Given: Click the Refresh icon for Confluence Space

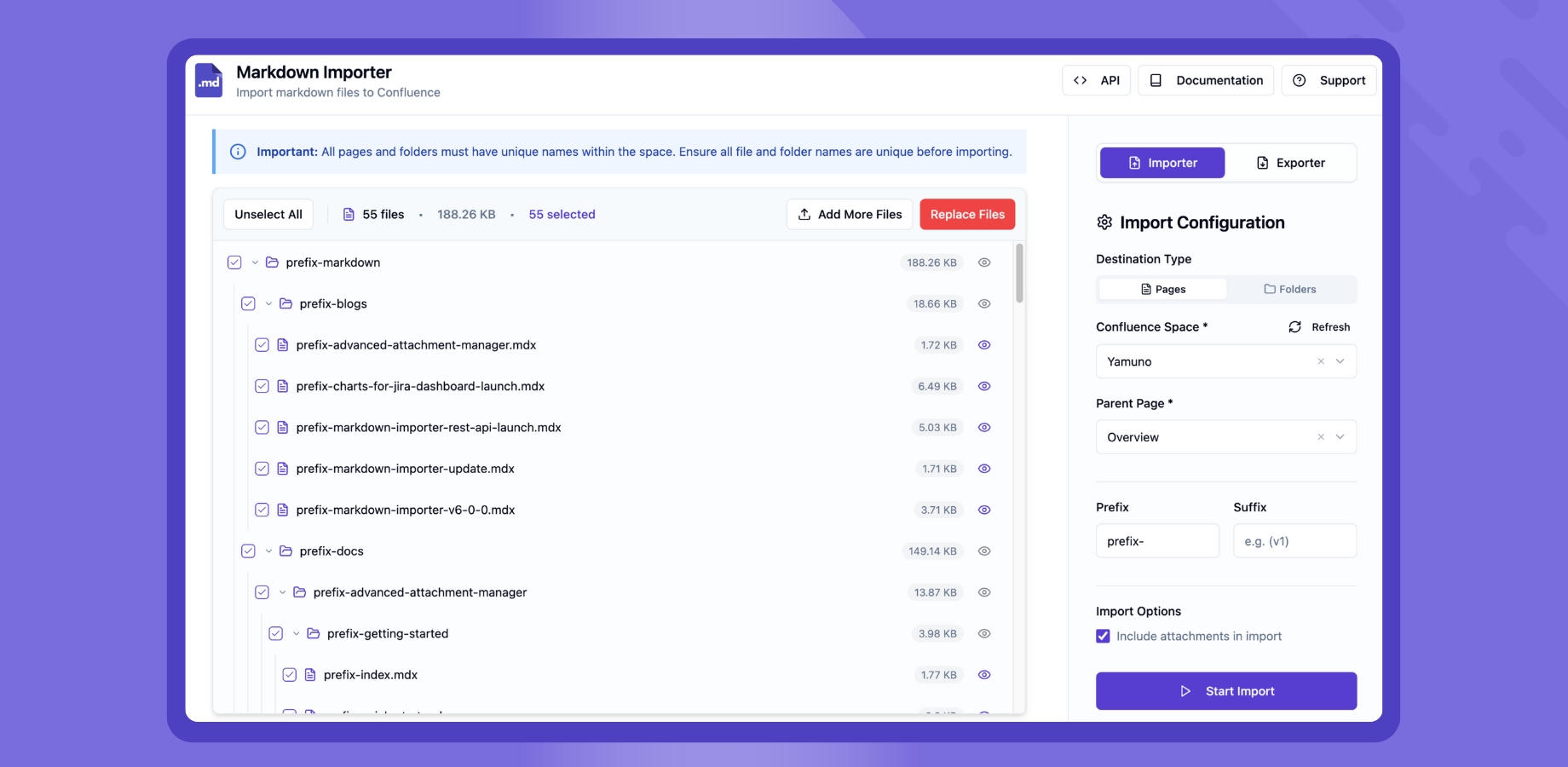Looking at the screenshot, I should [1294, 326].
